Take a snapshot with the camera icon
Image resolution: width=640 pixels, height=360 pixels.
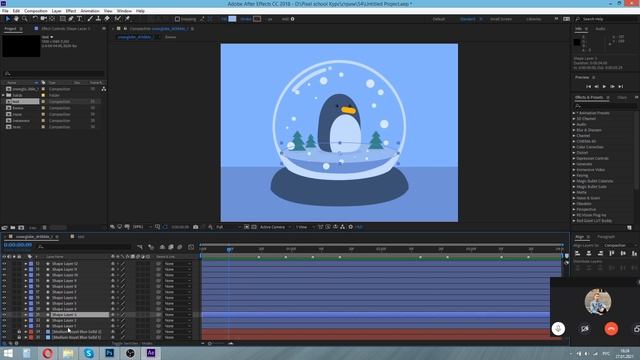[196, 227]
